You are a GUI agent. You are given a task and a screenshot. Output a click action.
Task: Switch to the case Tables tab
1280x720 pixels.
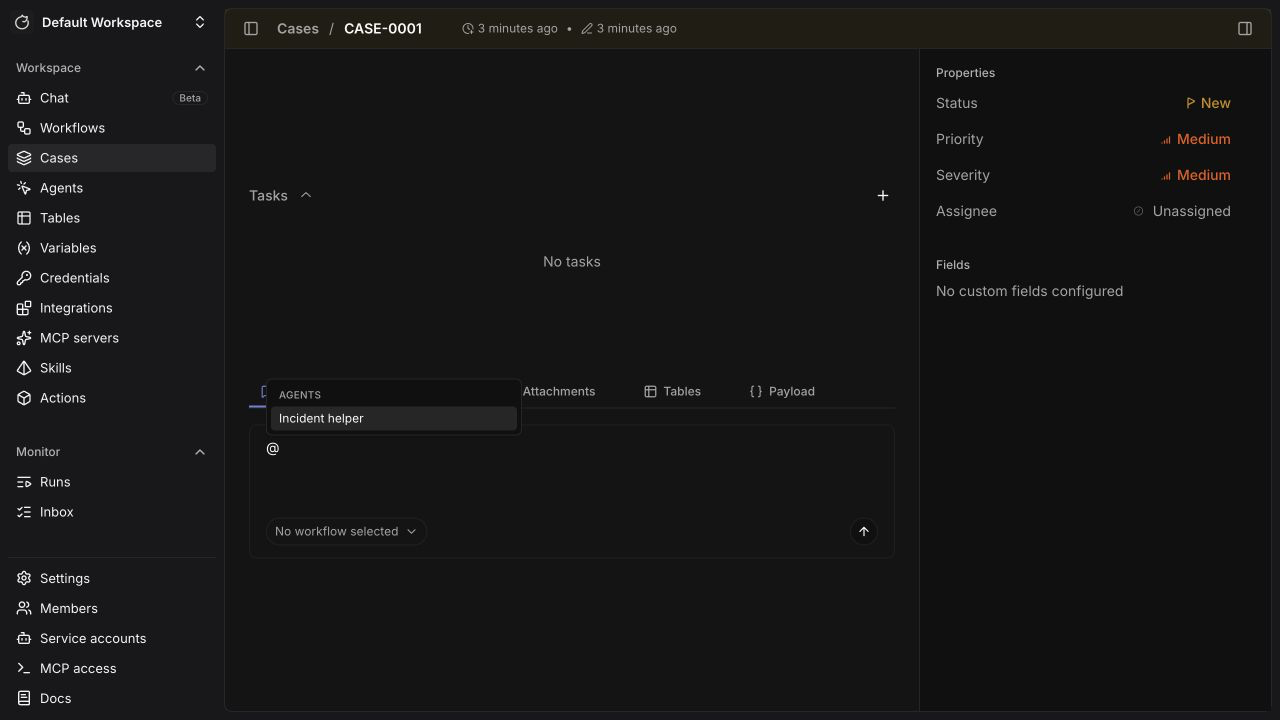[x=672, y=391]
